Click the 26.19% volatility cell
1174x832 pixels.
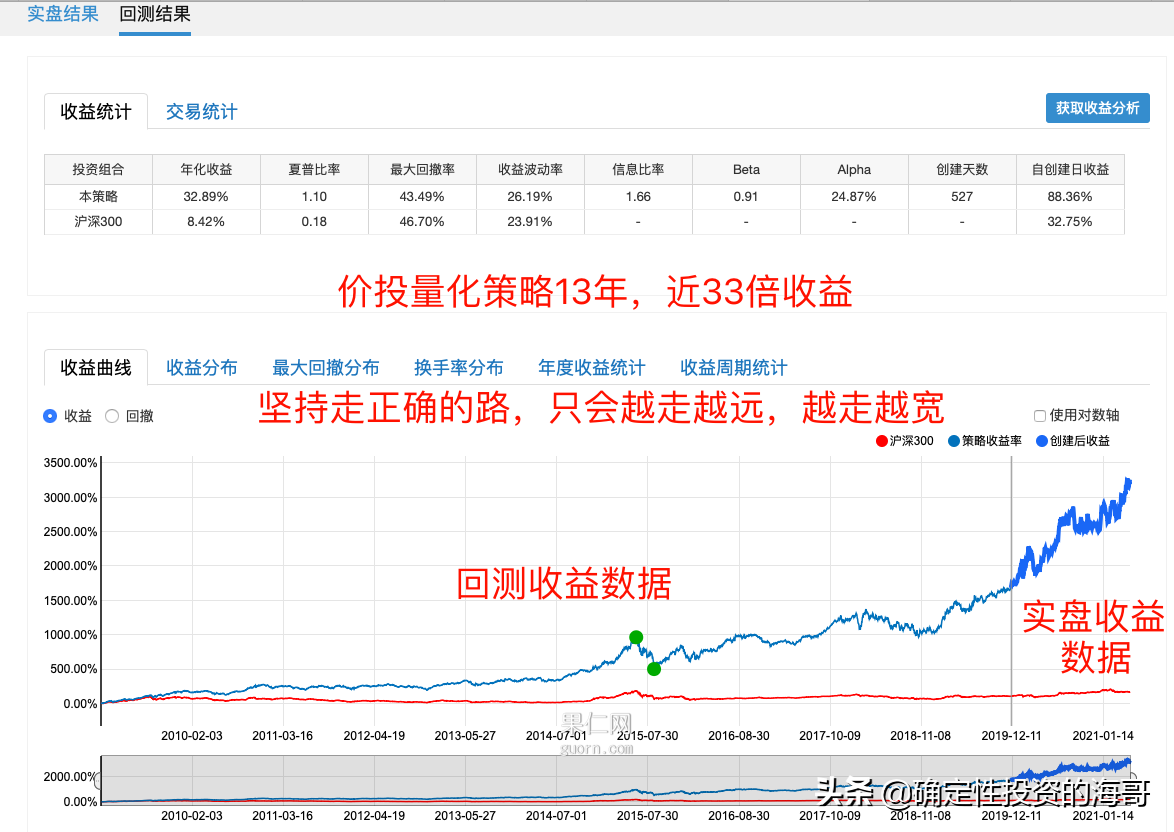click(x=530, y=196)
